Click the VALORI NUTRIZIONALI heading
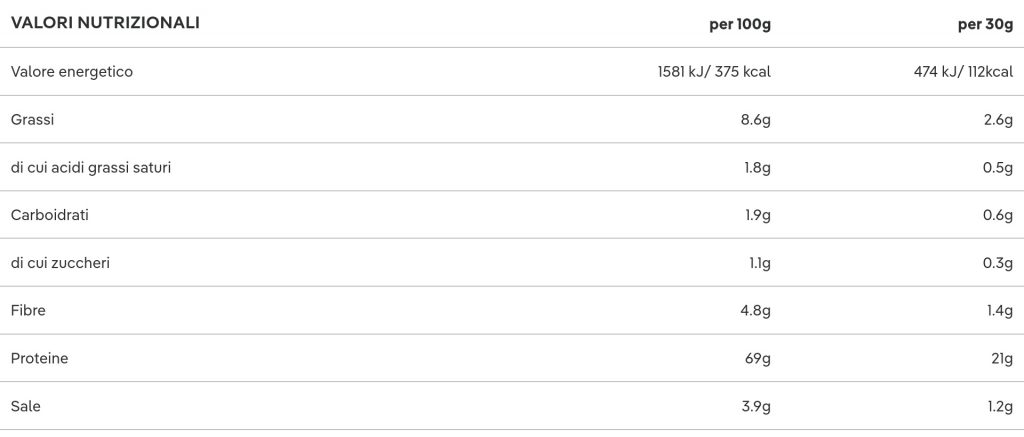This screenshot has height=437, width=1024. point(105,23)
